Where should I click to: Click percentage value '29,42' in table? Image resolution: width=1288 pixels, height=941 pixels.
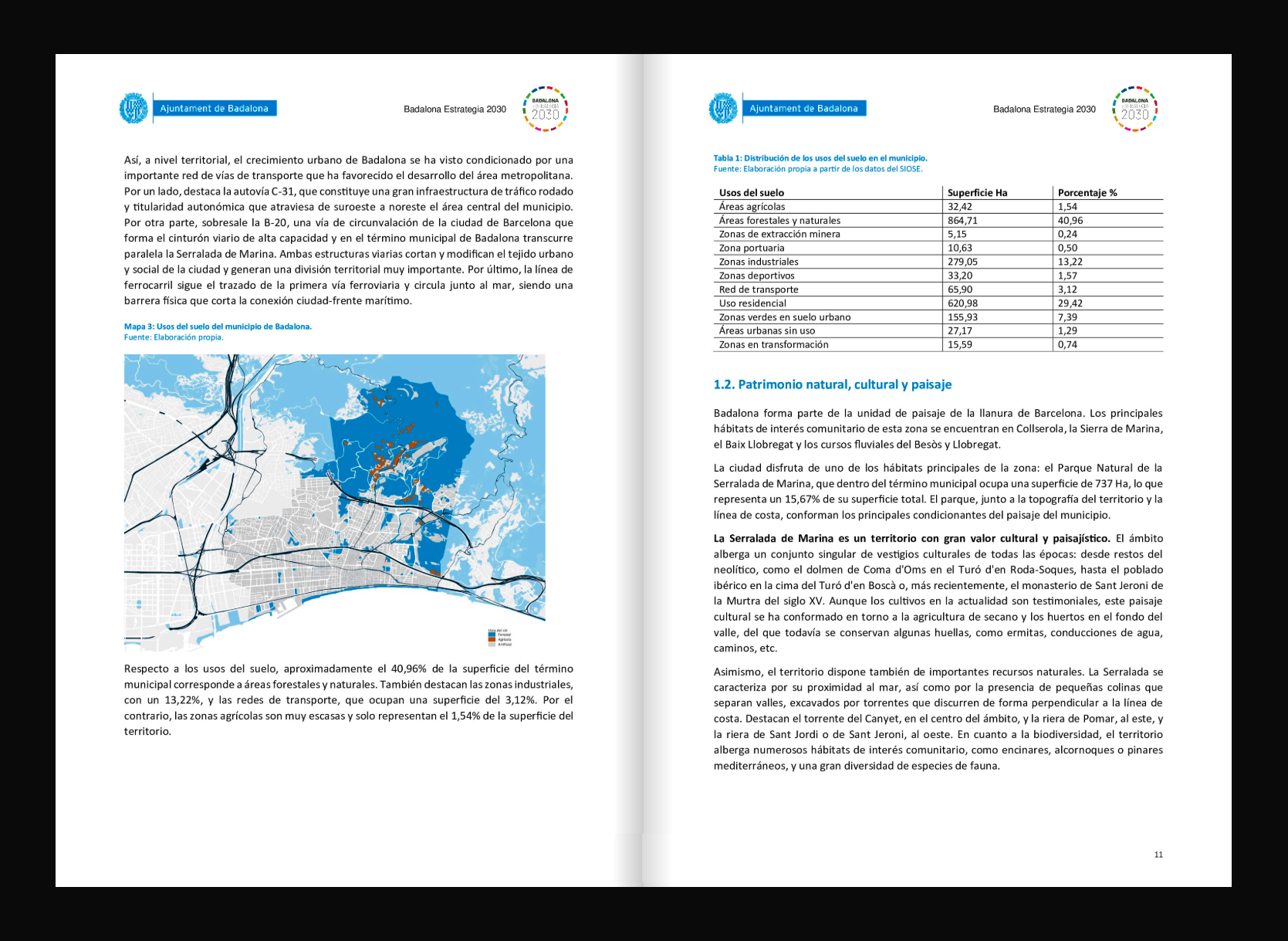1070,304
